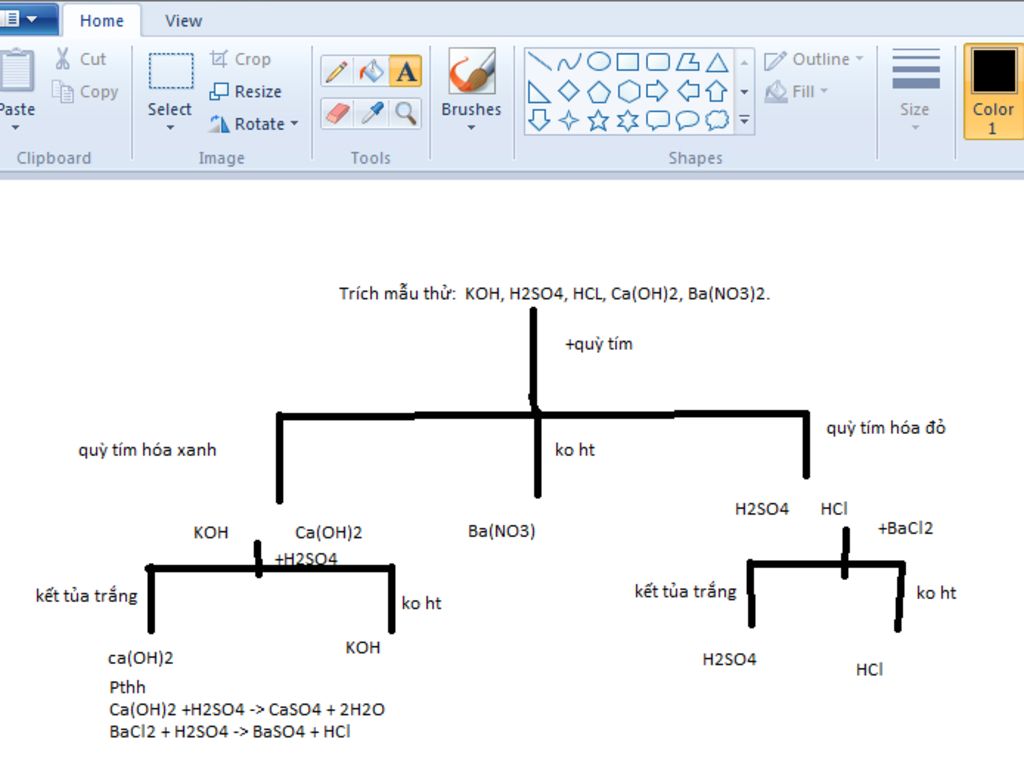The height and width of the screenshot is (764, 1024).
Task: Click the 'ca(OH)2' result label
Action: tap(140, 658)
